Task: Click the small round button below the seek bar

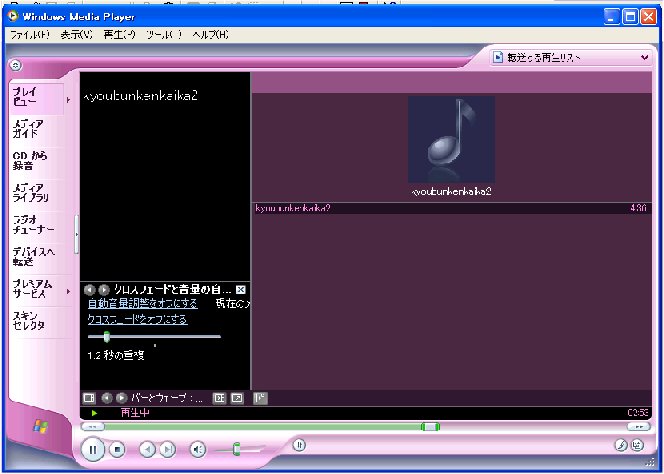Action: pos(299,445)
